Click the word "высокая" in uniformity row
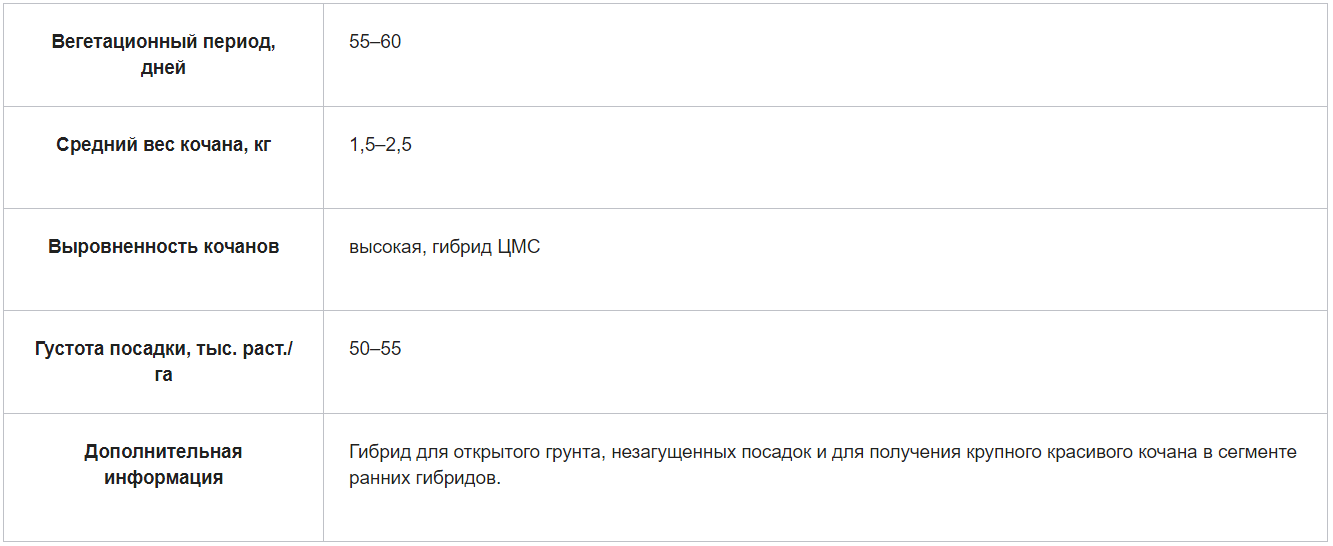The image size is (1333, 546). pos(385,247)
